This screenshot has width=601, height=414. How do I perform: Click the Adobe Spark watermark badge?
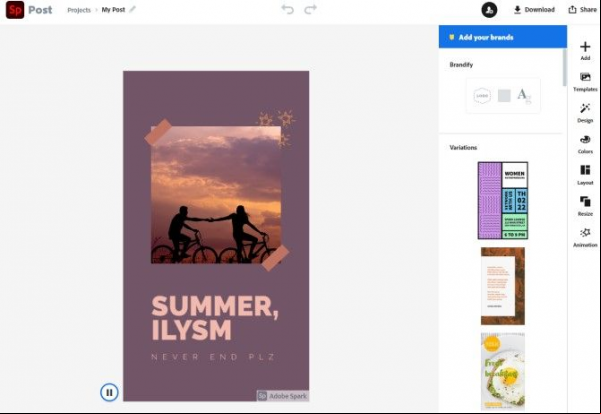(x=283, y=396)
